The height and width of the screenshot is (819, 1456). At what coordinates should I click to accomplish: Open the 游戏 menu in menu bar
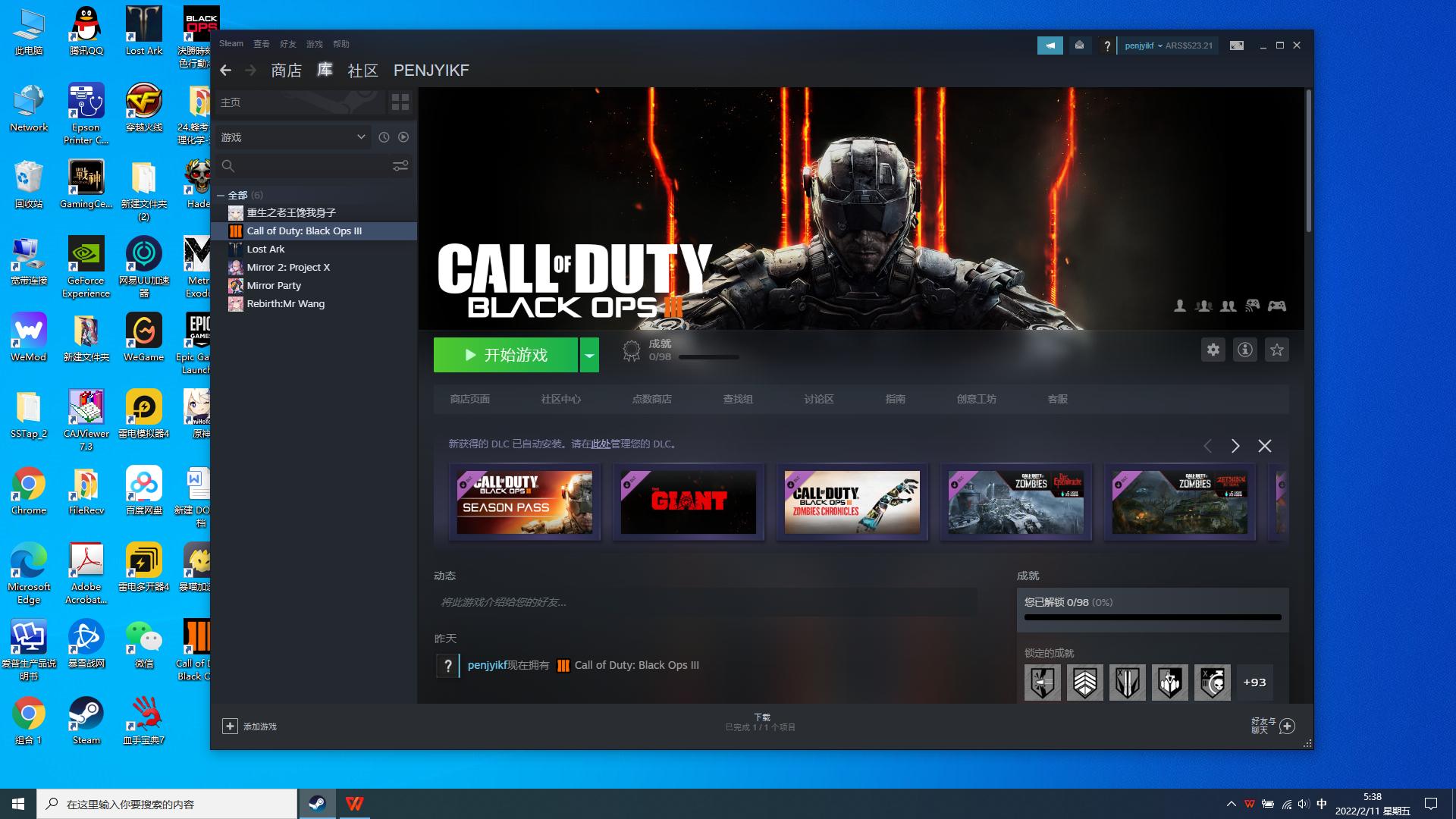314,44
